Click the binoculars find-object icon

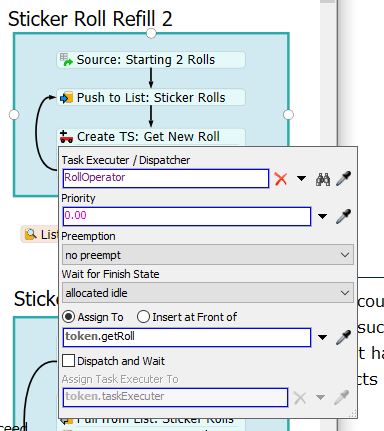click(323, 179)
